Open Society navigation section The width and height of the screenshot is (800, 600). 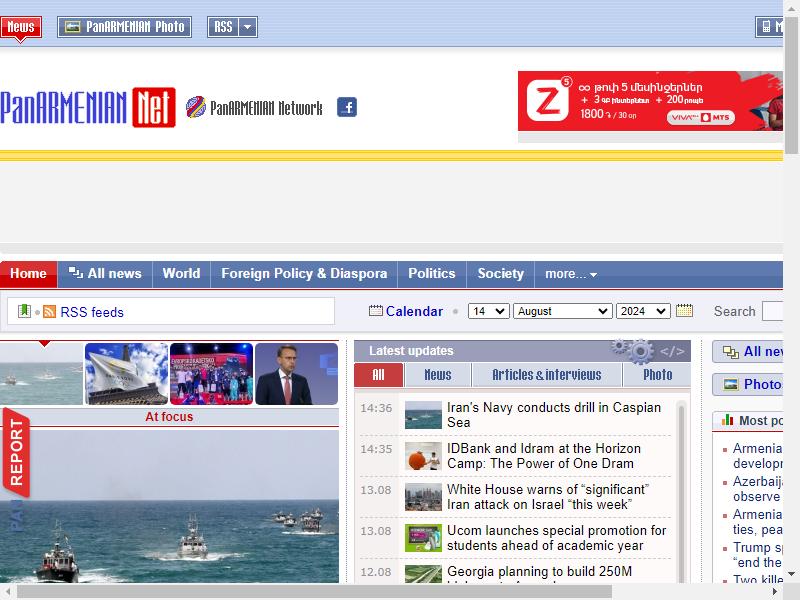coord(501,274)
